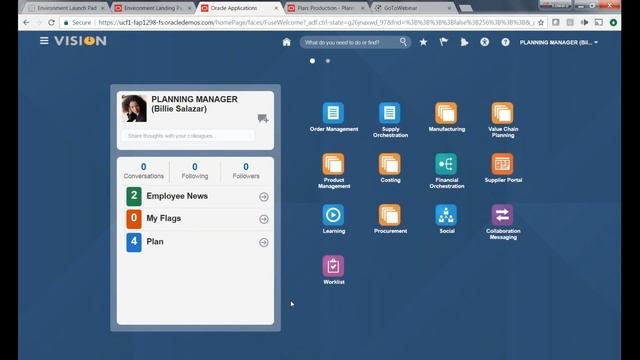Switch to Plan Production browser tab
Image resolution: width=640 pixels, height=360 pixels.
326,8
